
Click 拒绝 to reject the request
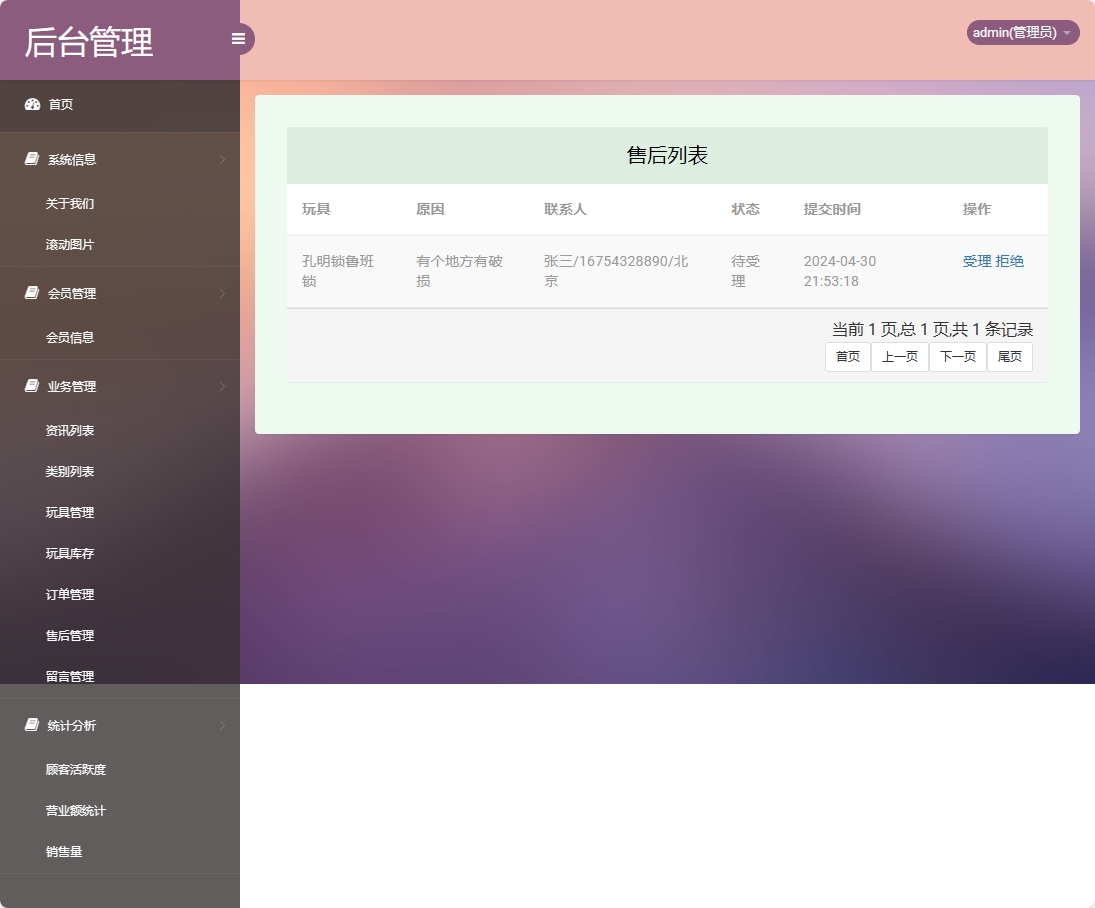coord(1010,261)
